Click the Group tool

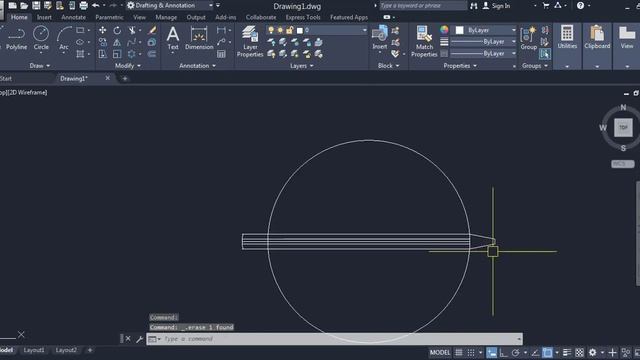(x=529, y=38)
